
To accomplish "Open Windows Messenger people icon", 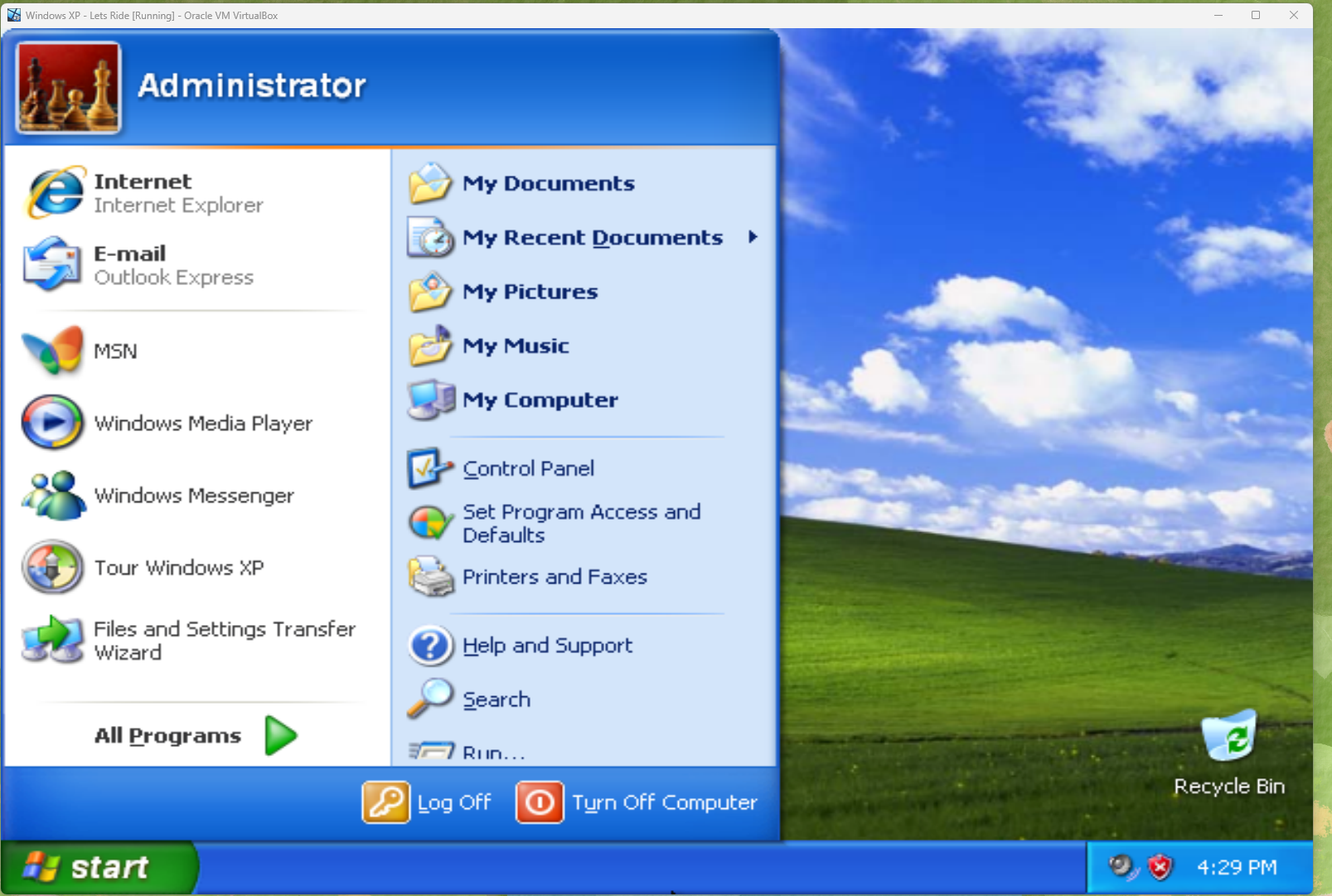I will pos(53,496).
